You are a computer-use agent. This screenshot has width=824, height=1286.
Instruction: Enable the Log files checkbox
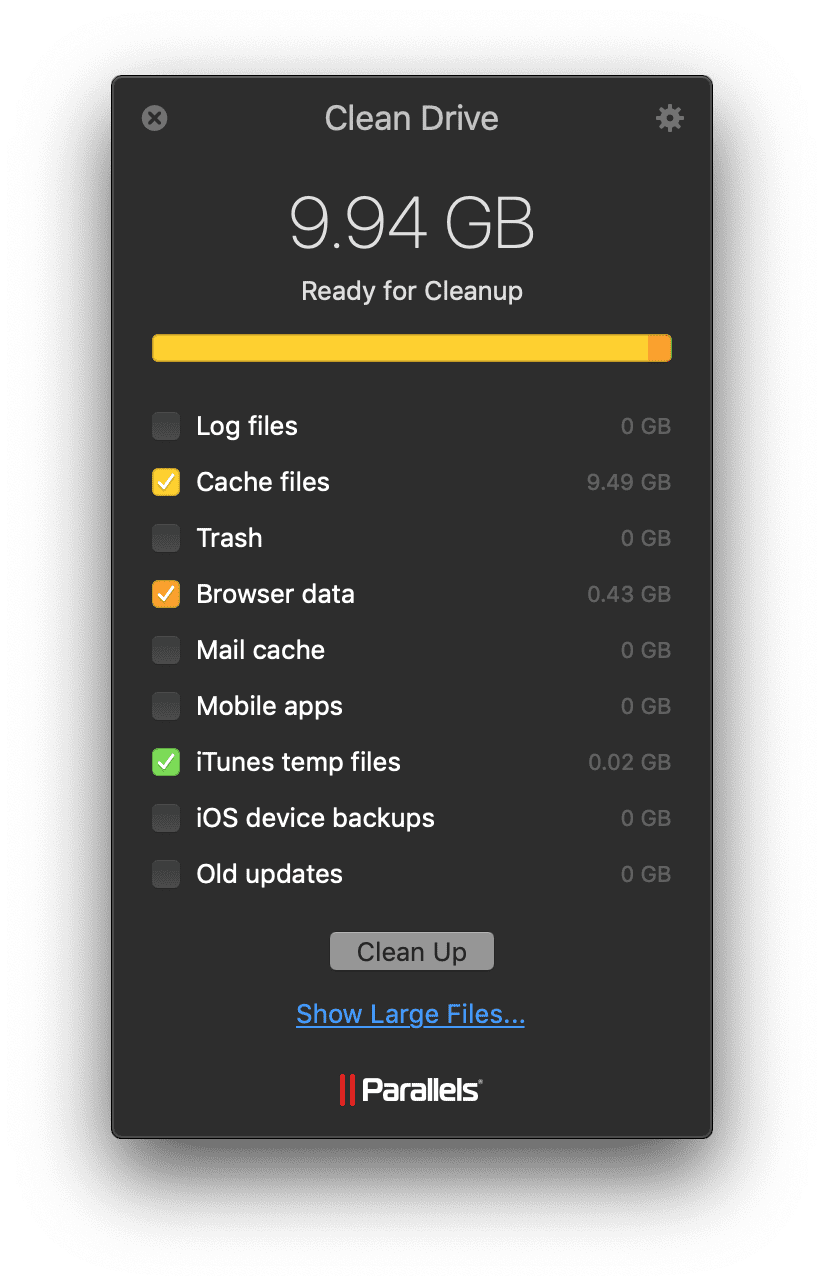166,425
